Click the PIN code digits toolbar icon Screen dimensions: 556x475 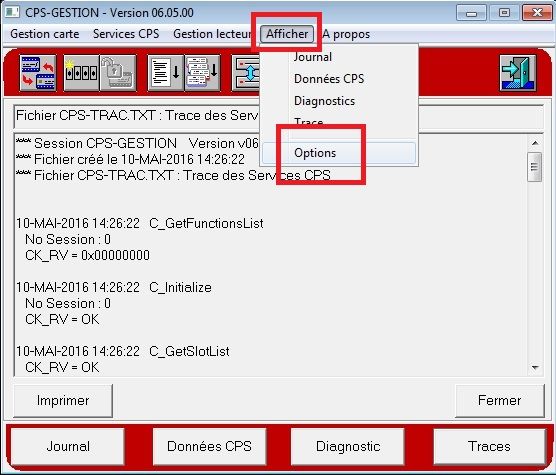81,73
